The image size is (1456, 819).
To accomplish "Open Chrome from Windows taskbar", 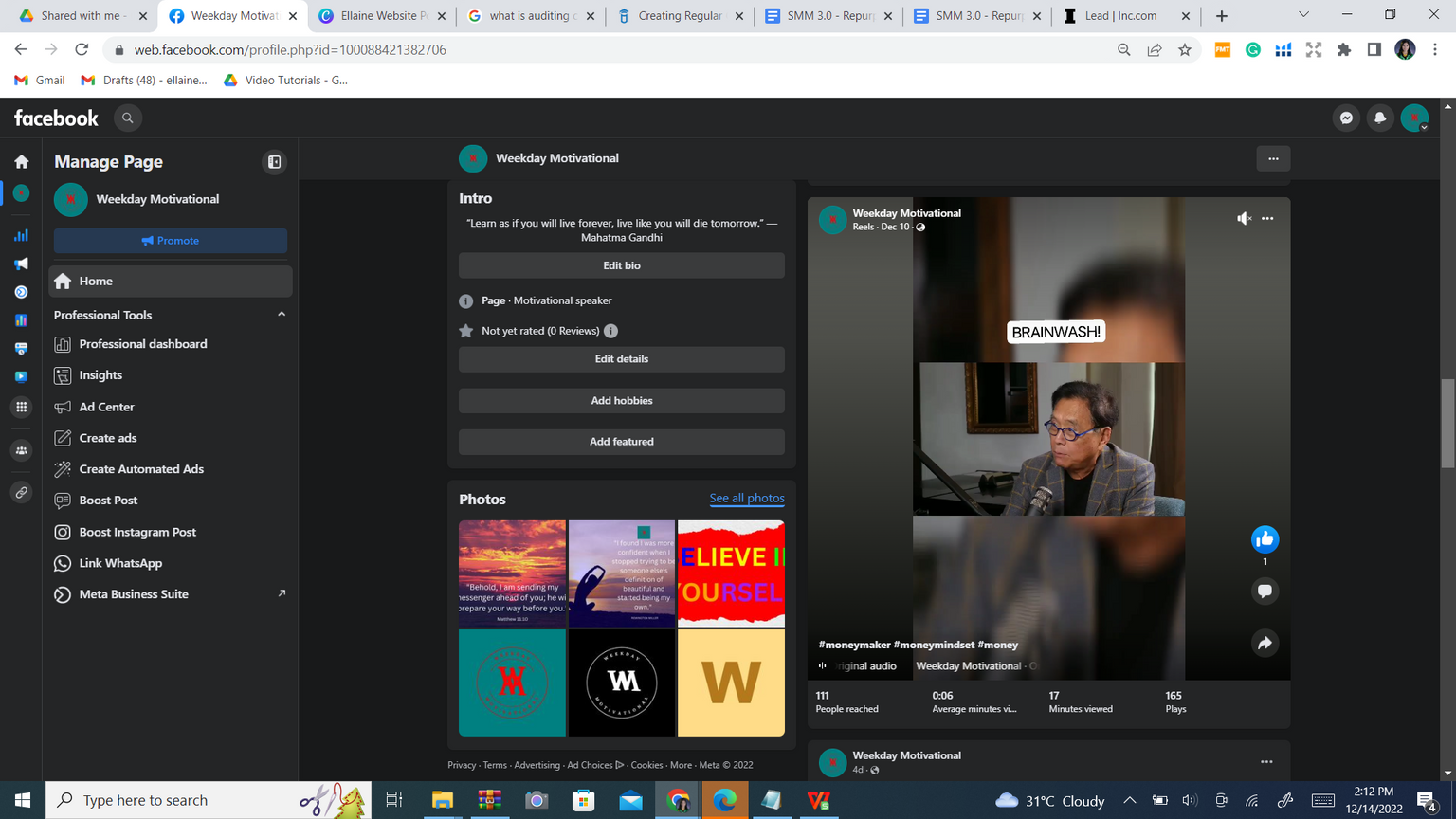I will point(678,800).
